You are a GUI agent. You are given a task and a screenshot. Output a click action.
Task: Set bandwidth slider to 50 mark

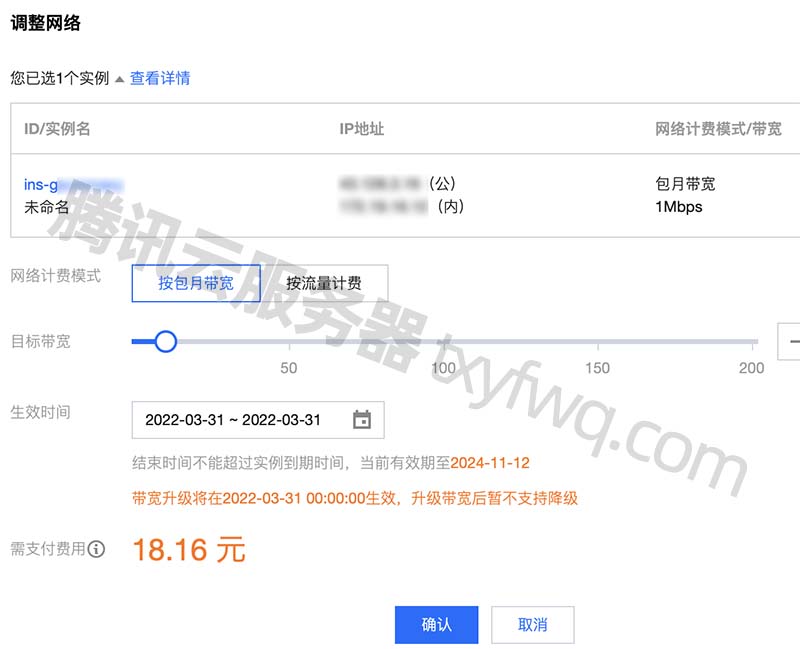[289, 341]
